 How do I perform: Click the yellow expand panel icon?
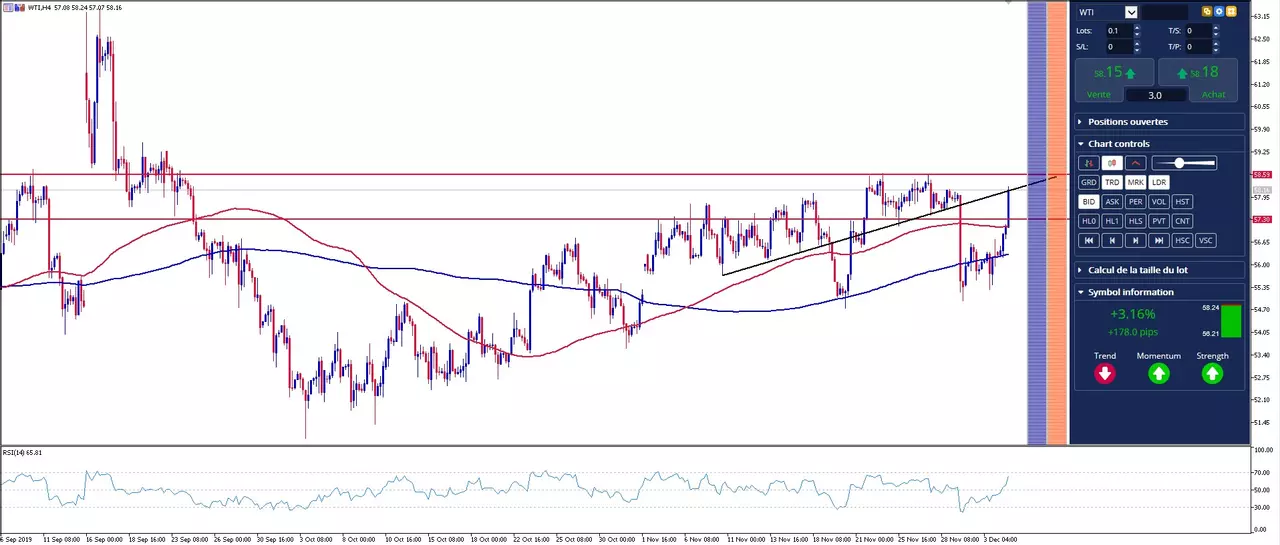(1231, 12)
